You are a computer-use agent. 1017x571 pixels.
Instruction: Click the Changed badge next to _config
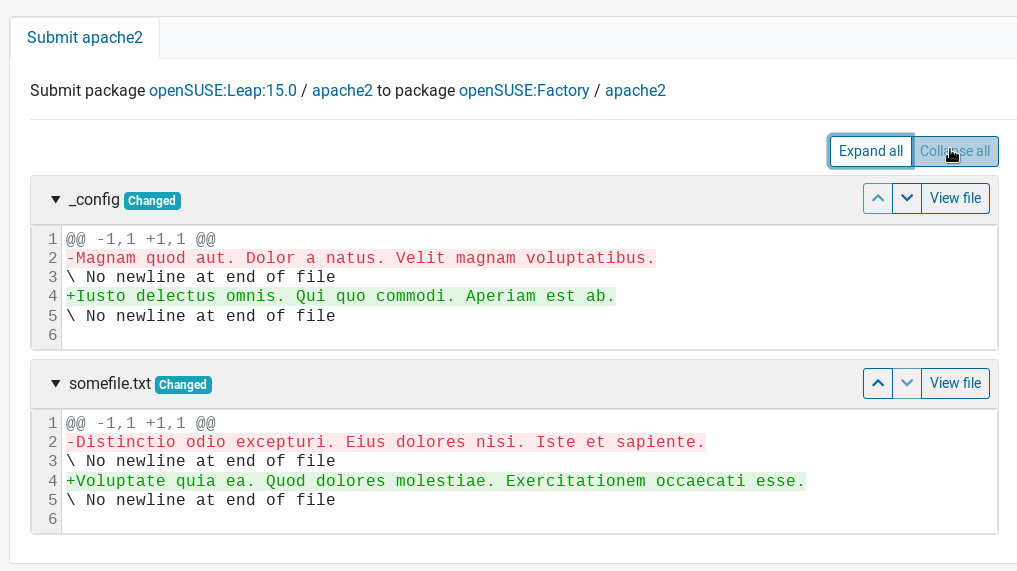click(x=152, y=201)
